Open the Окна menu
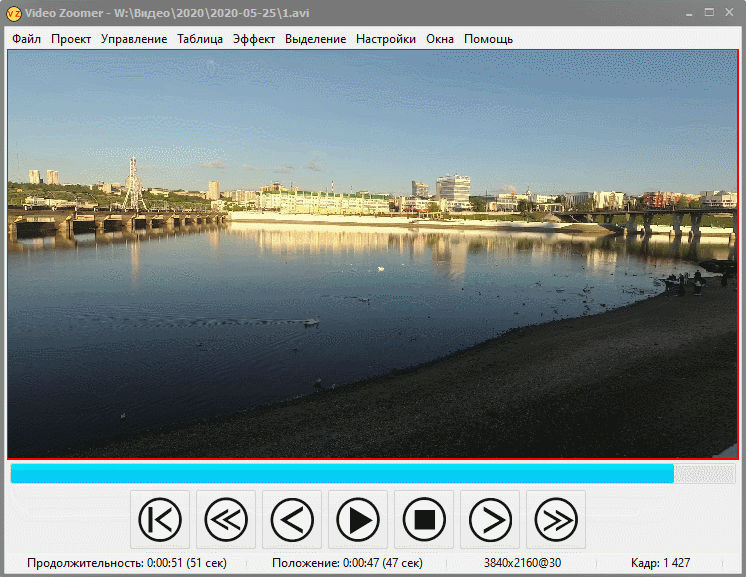The width and height of the screenshot is (746, 577). point(440,39)
